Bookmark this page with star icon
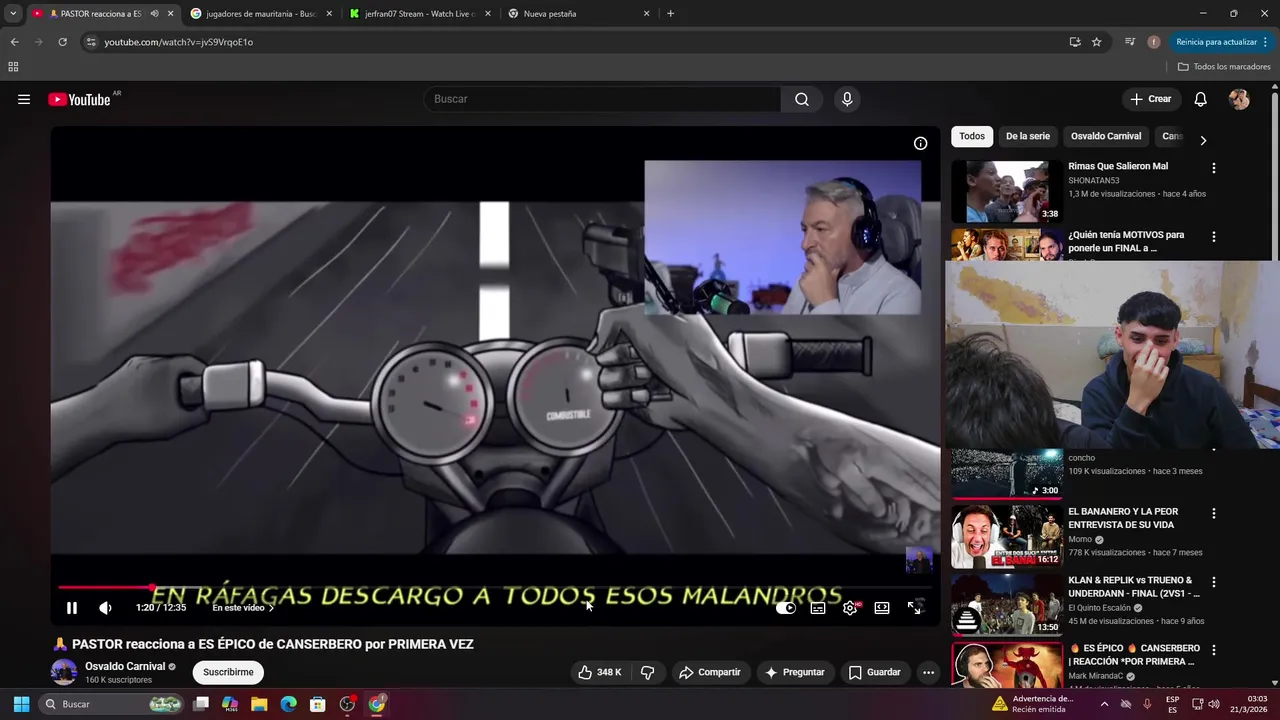The height and width of the screenshot is (720, 1280). point(1097,42)
